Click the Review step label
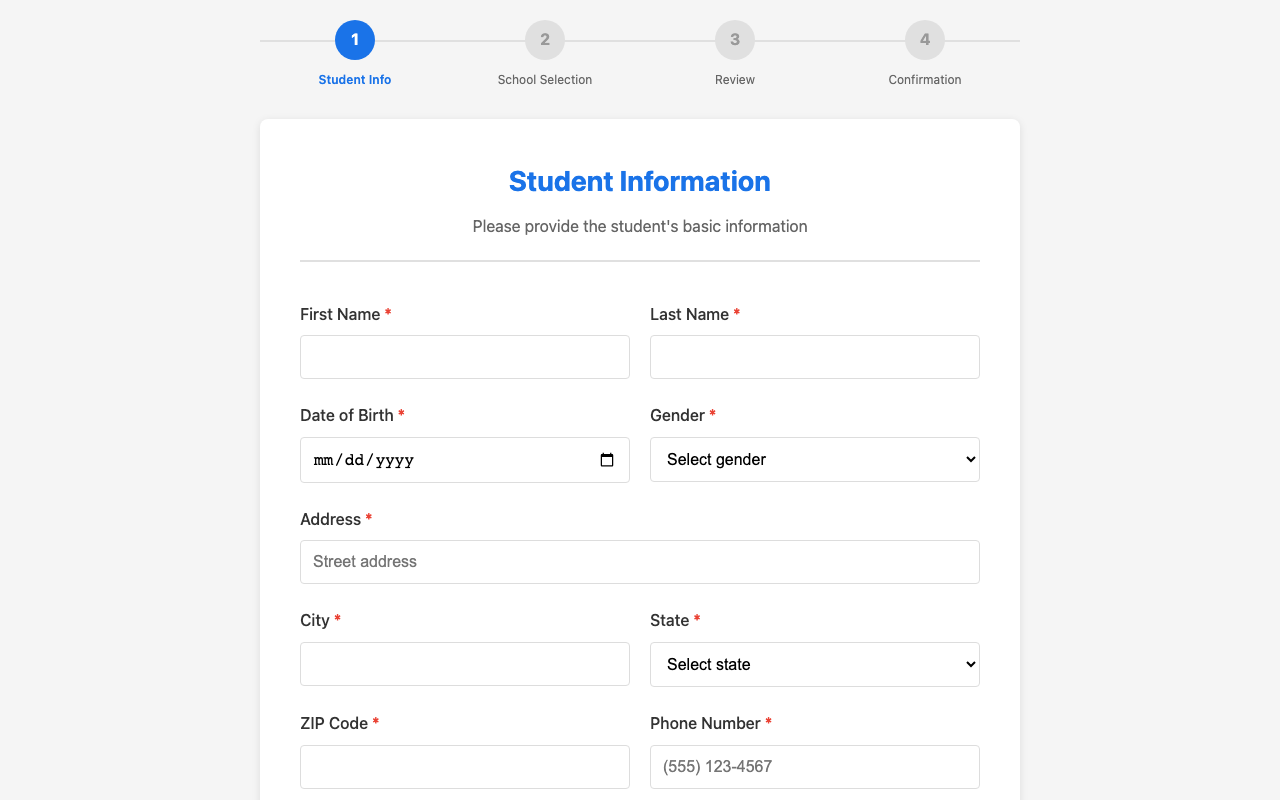 [x=735, y=79]
